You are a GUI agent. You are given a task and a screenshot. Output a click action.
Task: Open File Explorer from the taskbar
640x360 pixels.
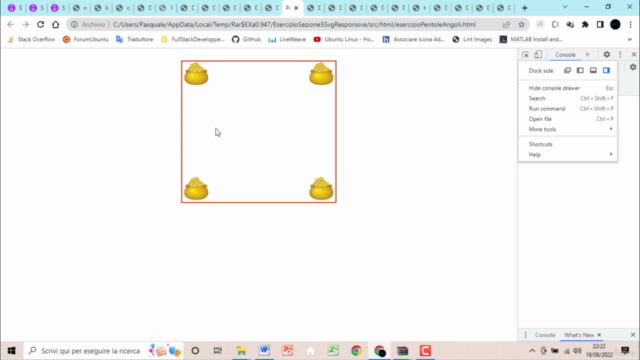(241, 351)
